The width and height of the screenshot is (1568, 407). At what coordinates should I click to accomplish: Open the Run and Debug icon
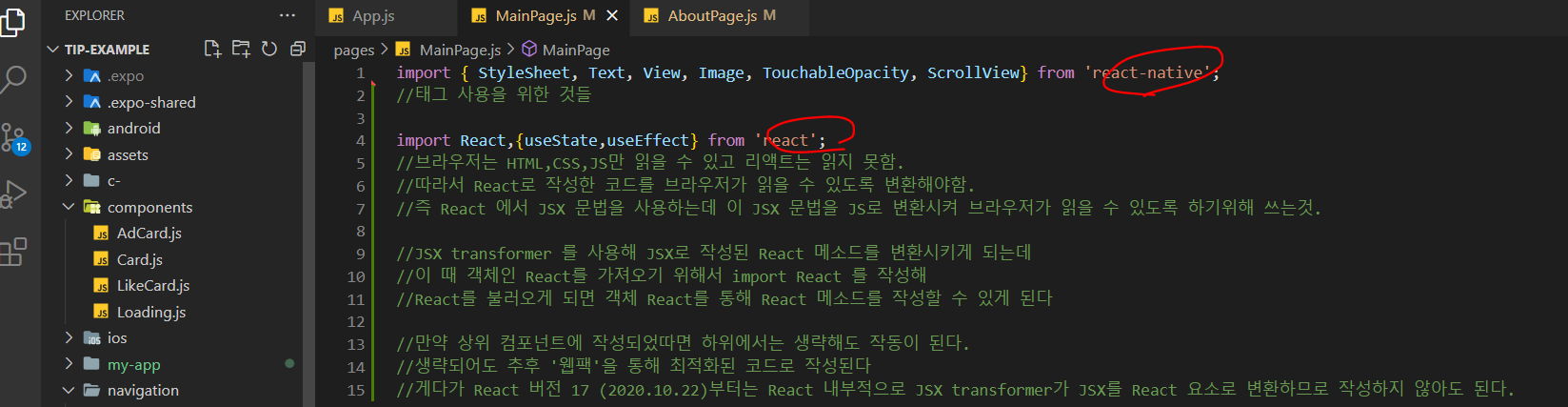click(11, 194)
